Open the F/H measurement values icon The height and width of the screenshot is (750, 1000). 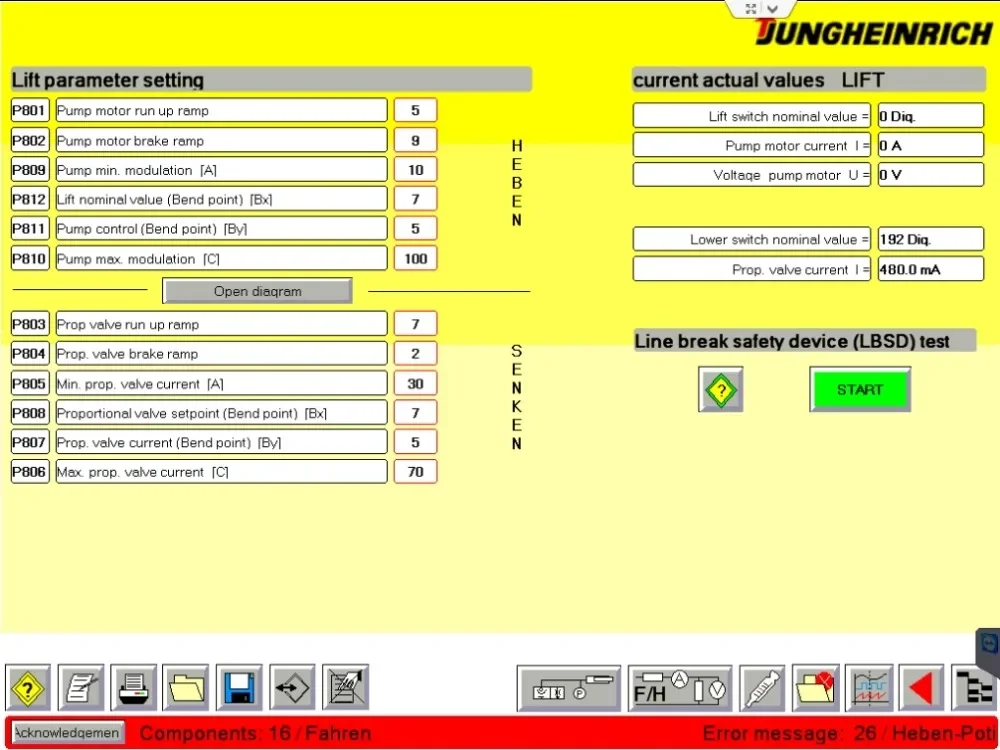679,687
